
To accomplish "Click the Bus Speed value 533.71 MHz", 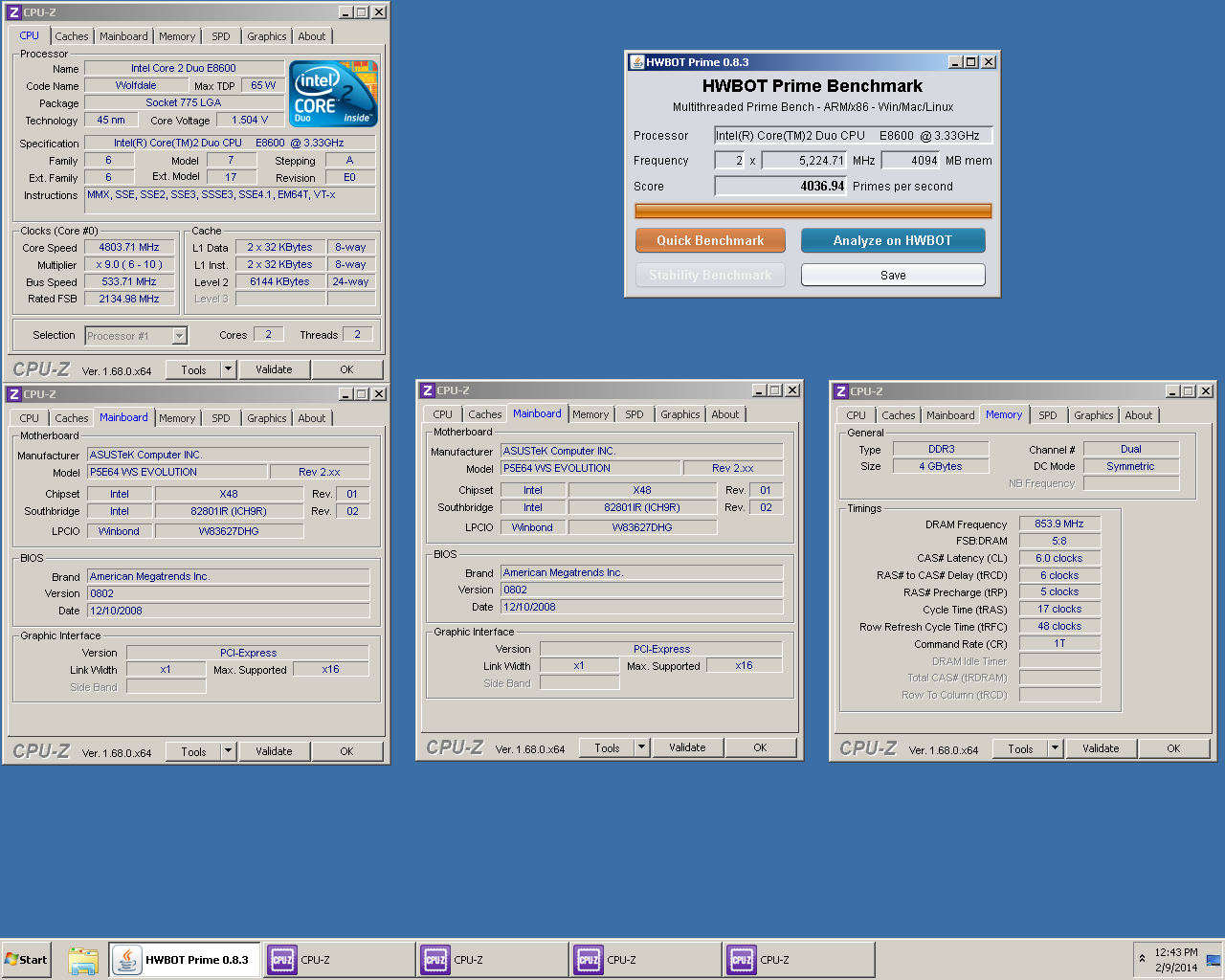I will coord(129,281).
